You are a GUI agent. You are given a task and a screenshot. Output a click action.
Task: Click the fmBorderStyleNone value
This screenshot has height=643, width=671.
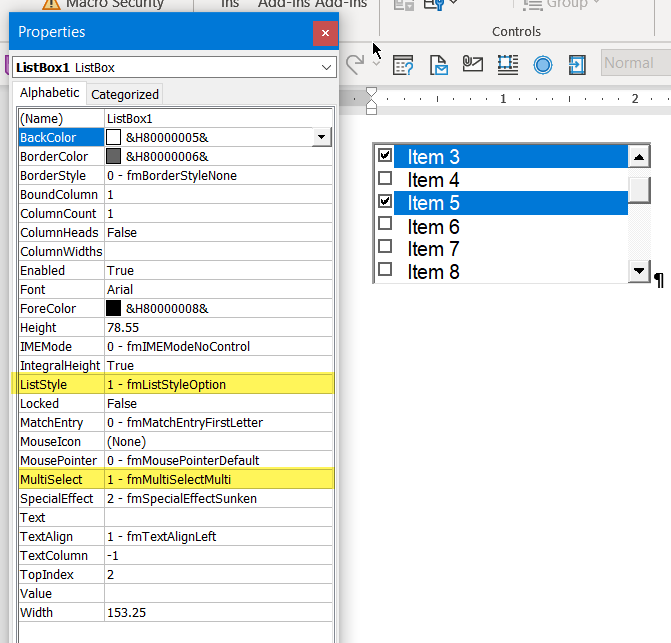coord(172,175)
